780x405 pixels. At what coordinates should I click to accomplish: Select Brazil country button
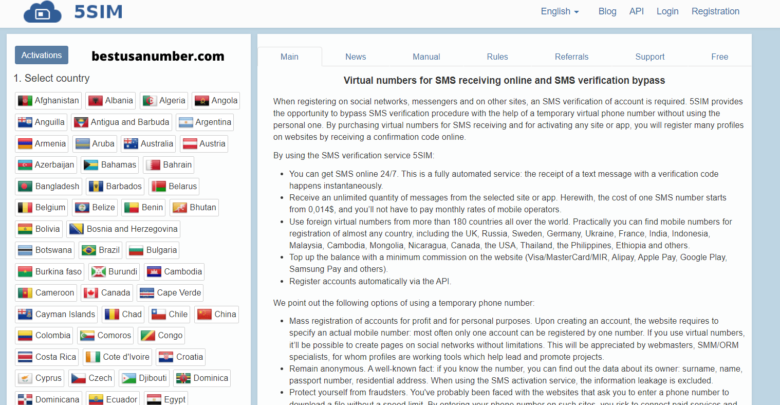pos(100,250)
